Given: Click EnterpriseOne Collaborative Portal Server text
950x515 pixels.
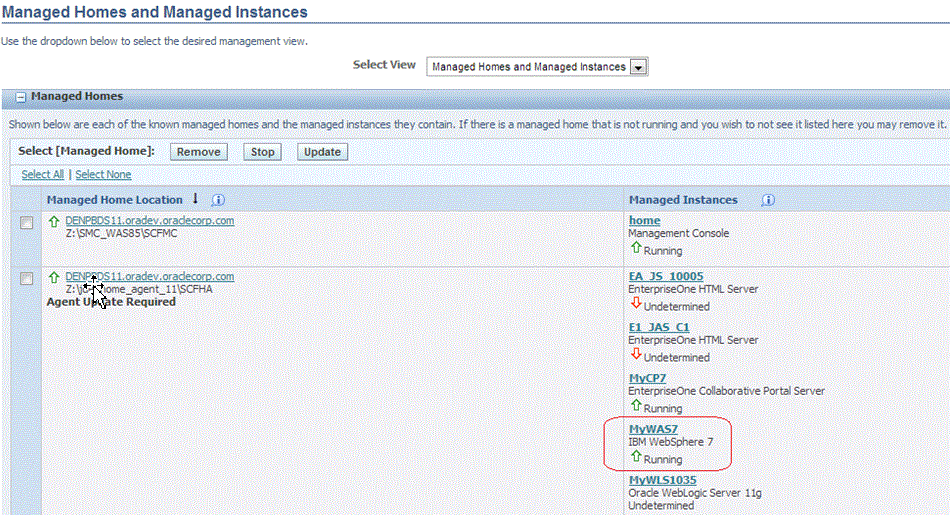Looking at the screenshot, I should click(726, 391).
